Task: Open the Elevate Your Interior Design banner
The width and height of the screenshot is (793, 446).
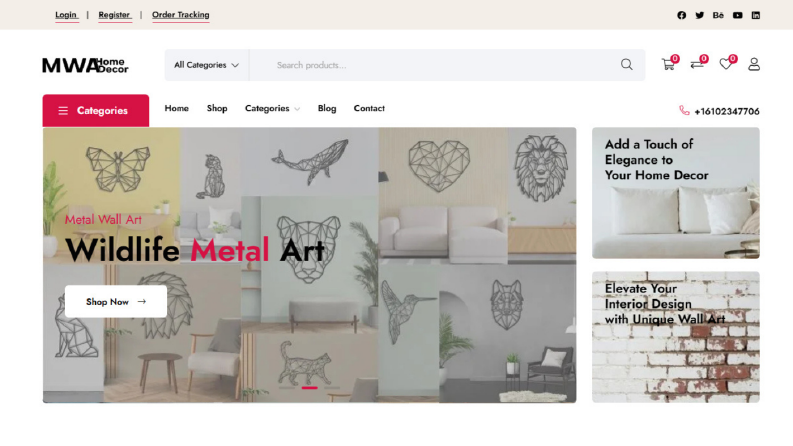Action: (676, 337)
